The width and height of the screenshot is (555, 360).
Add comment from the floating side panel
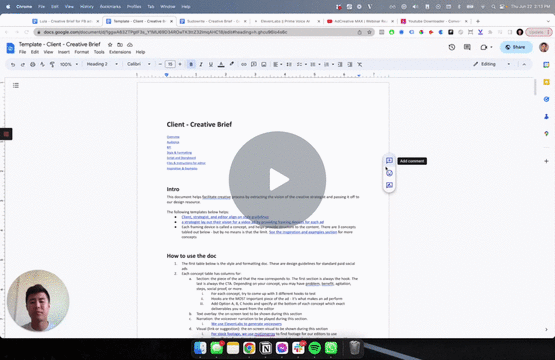(x=389, y=161)
